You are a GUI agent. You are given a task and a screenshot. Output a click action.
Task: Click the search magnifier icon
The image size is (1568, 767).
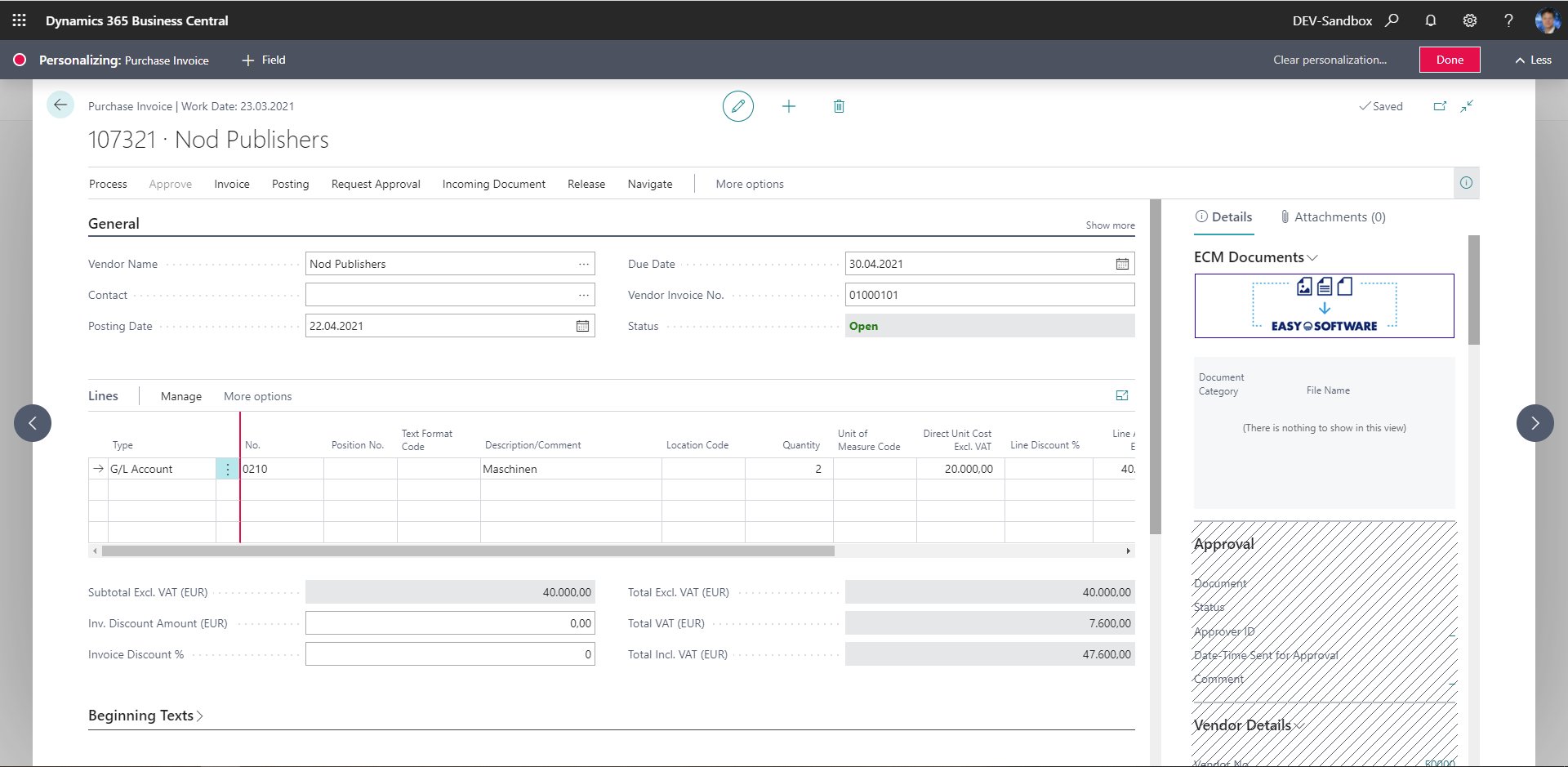click(1392, 20)
